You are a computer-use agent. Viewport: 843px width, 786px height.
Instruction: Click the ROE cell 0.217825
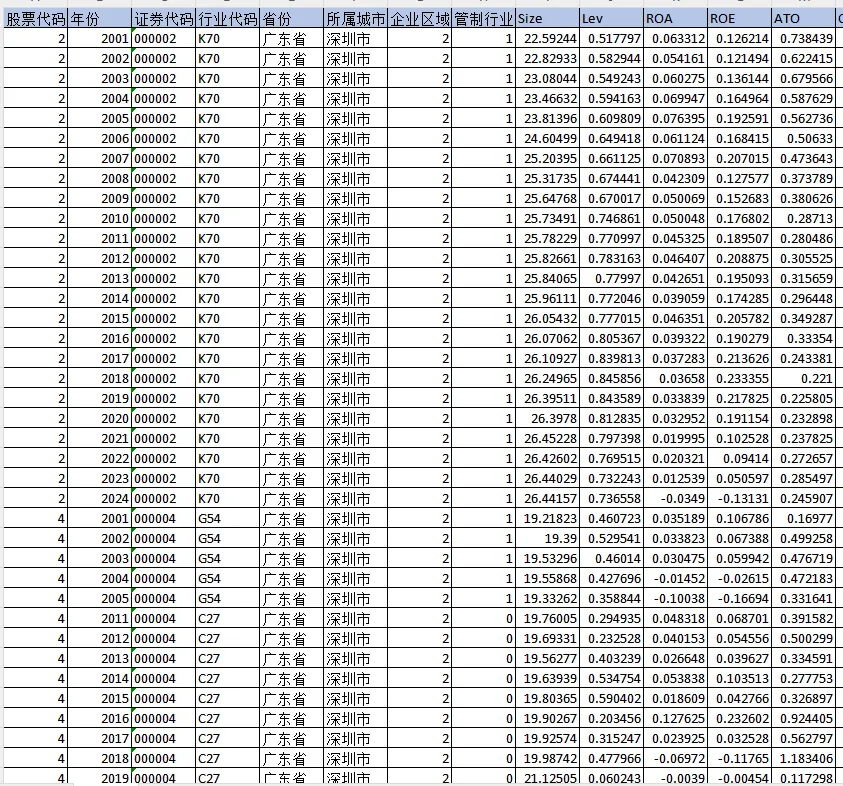(739, 398)
